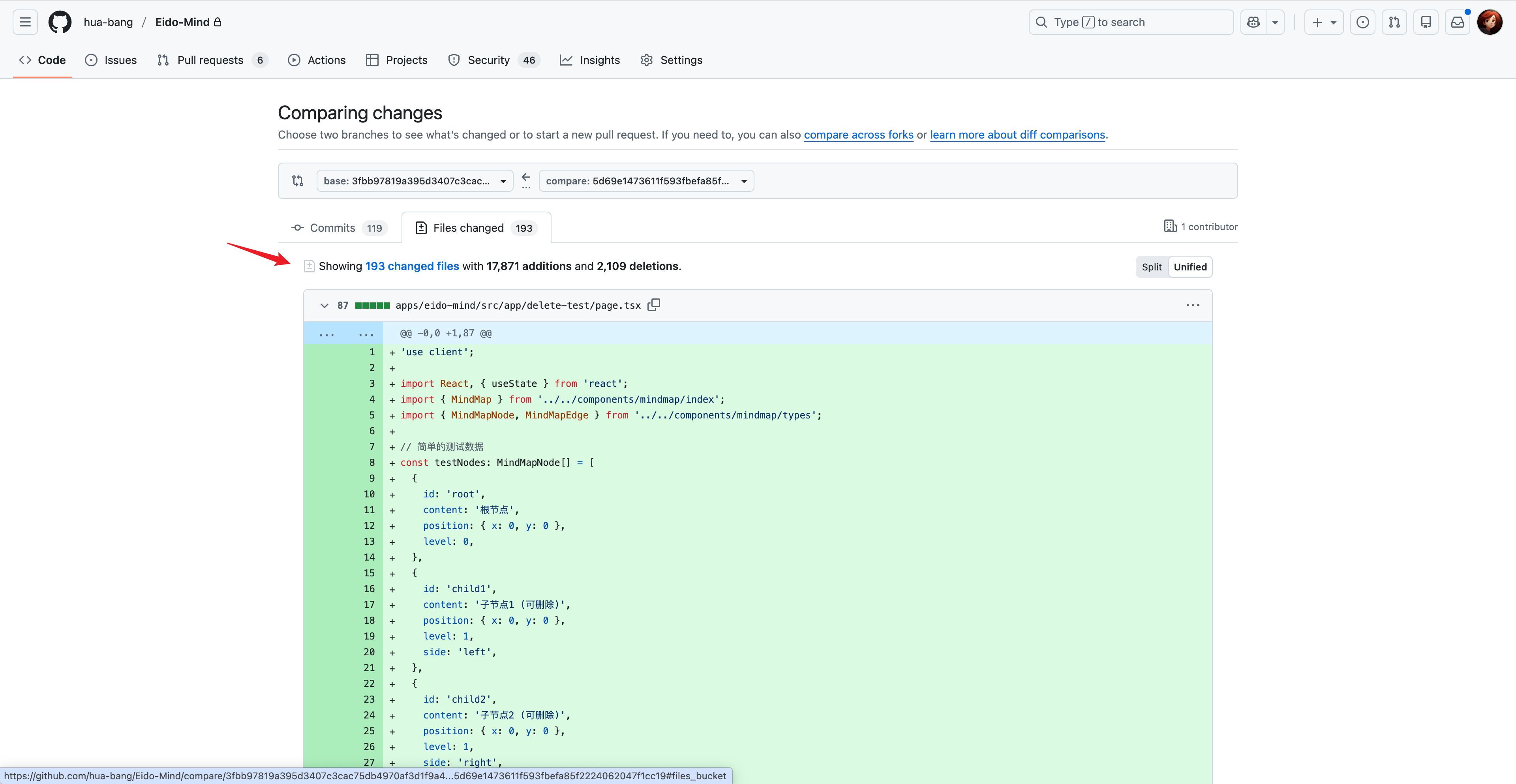The width and height of the screenshot is (1516, 784).
Task: Switch diff view to Unified
Action: point(1190,267)
